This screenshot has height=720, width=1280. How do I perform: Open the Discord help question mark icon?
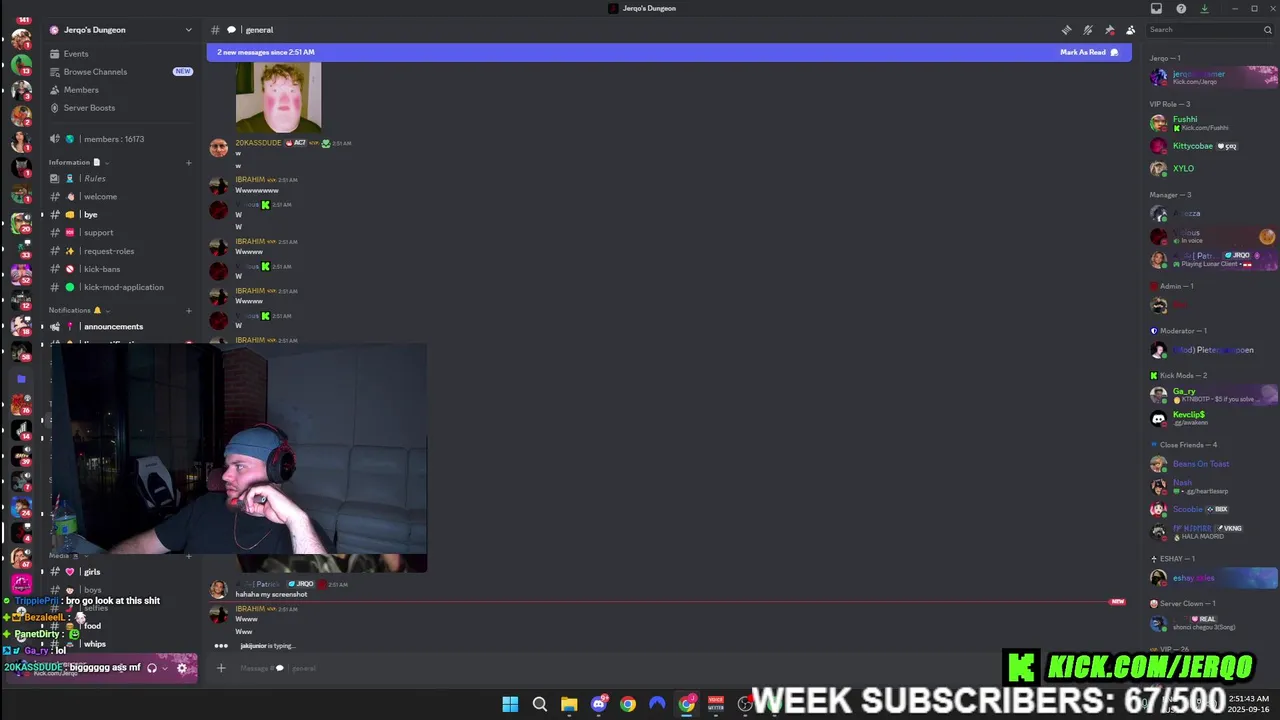click(x=1181, y=8)
